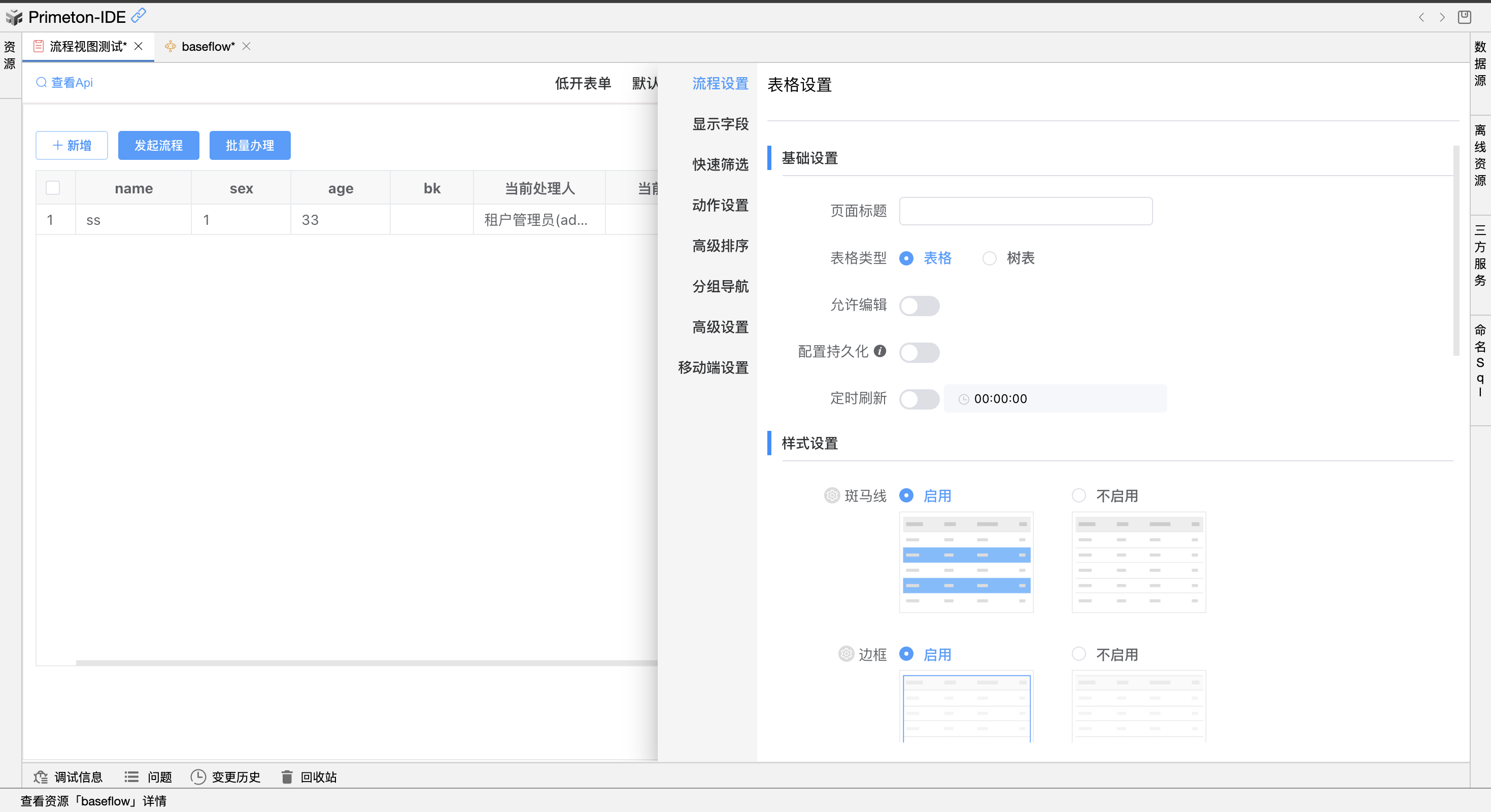The height and width of the screenshot is (812, 1491).
Task: Choose 不启用 for 斑马线
Action: coord(1078,495)
